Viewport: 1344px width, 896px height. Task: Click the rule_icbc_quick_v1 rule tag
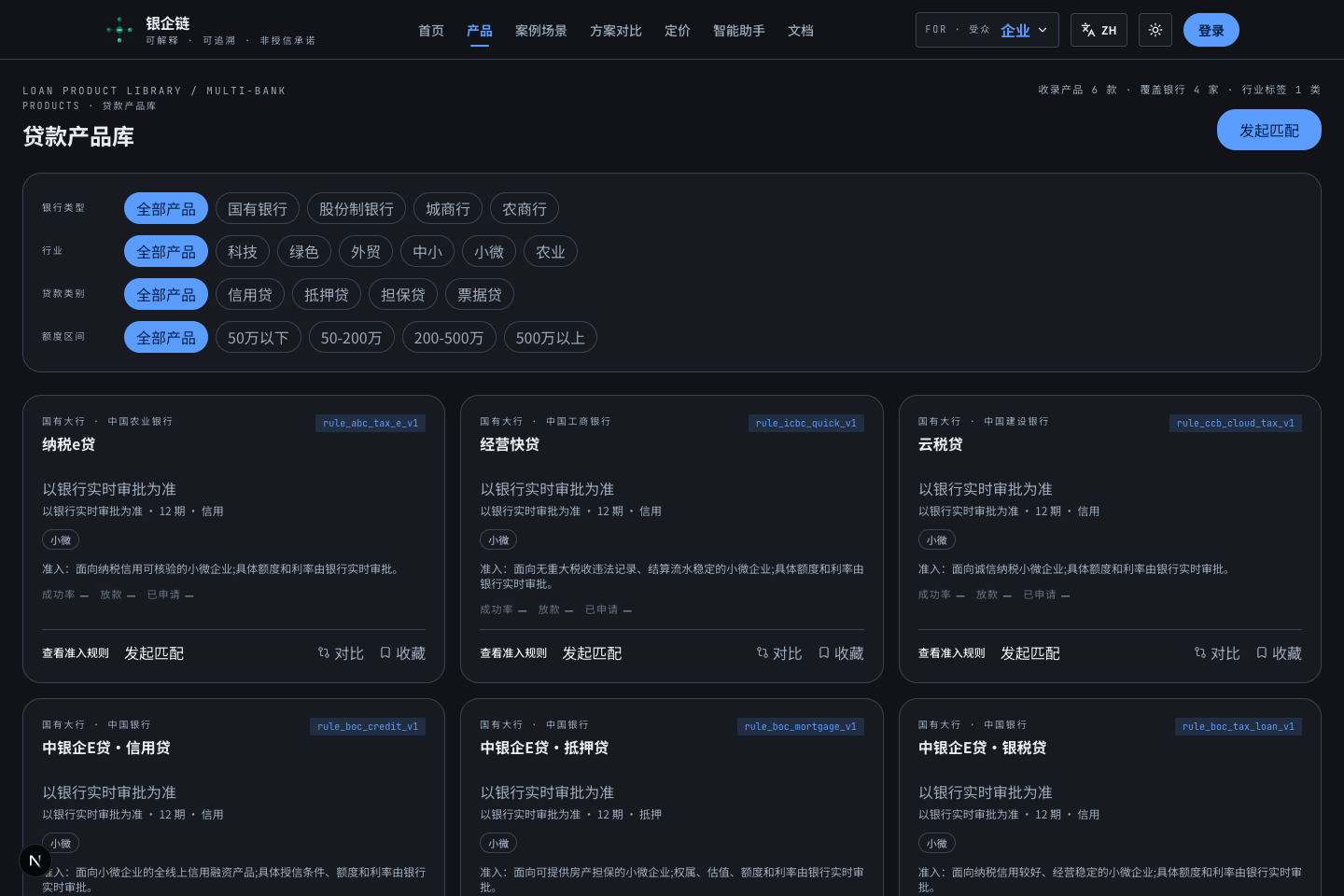pyautogui.click(x=806, y=423)
